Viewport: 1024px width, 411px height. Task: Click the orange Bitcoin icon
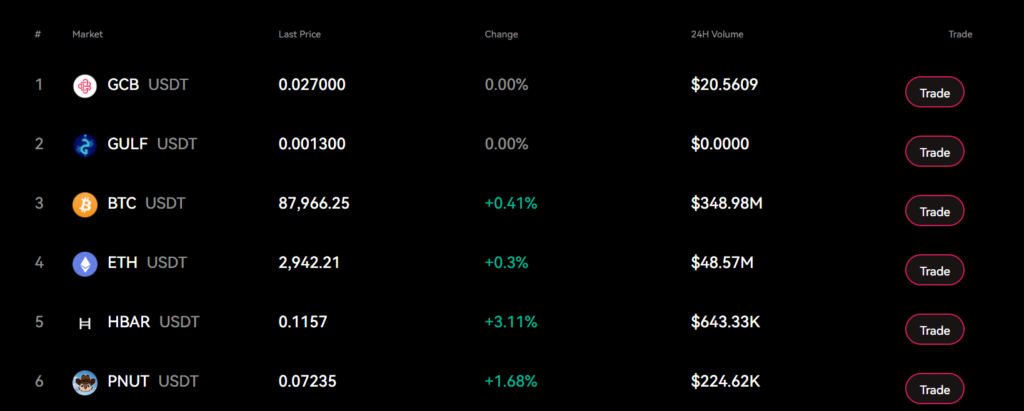[85, 204]
